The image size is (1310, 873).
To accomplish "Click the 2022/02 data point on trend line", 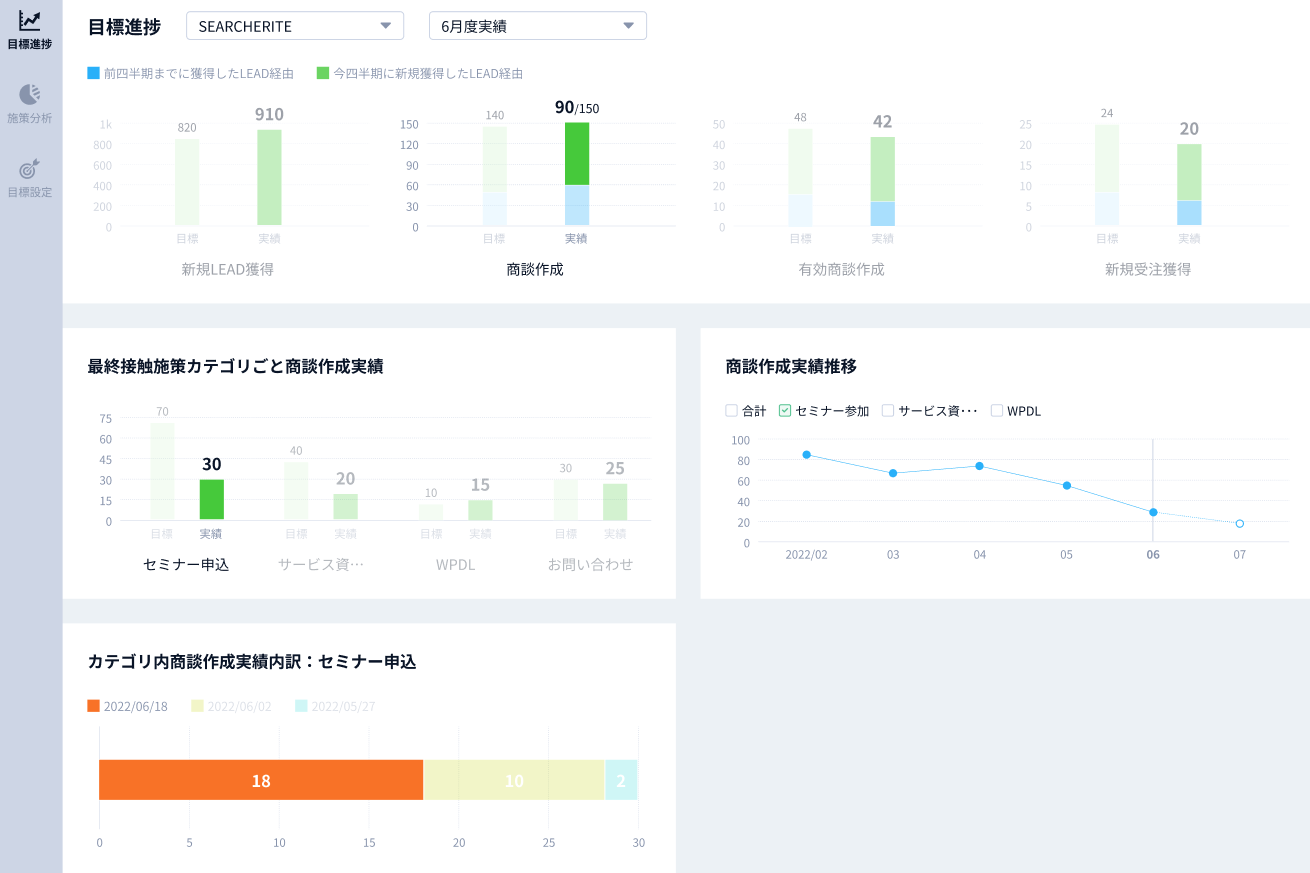I will pyautogui.click(x=806, y=455).
